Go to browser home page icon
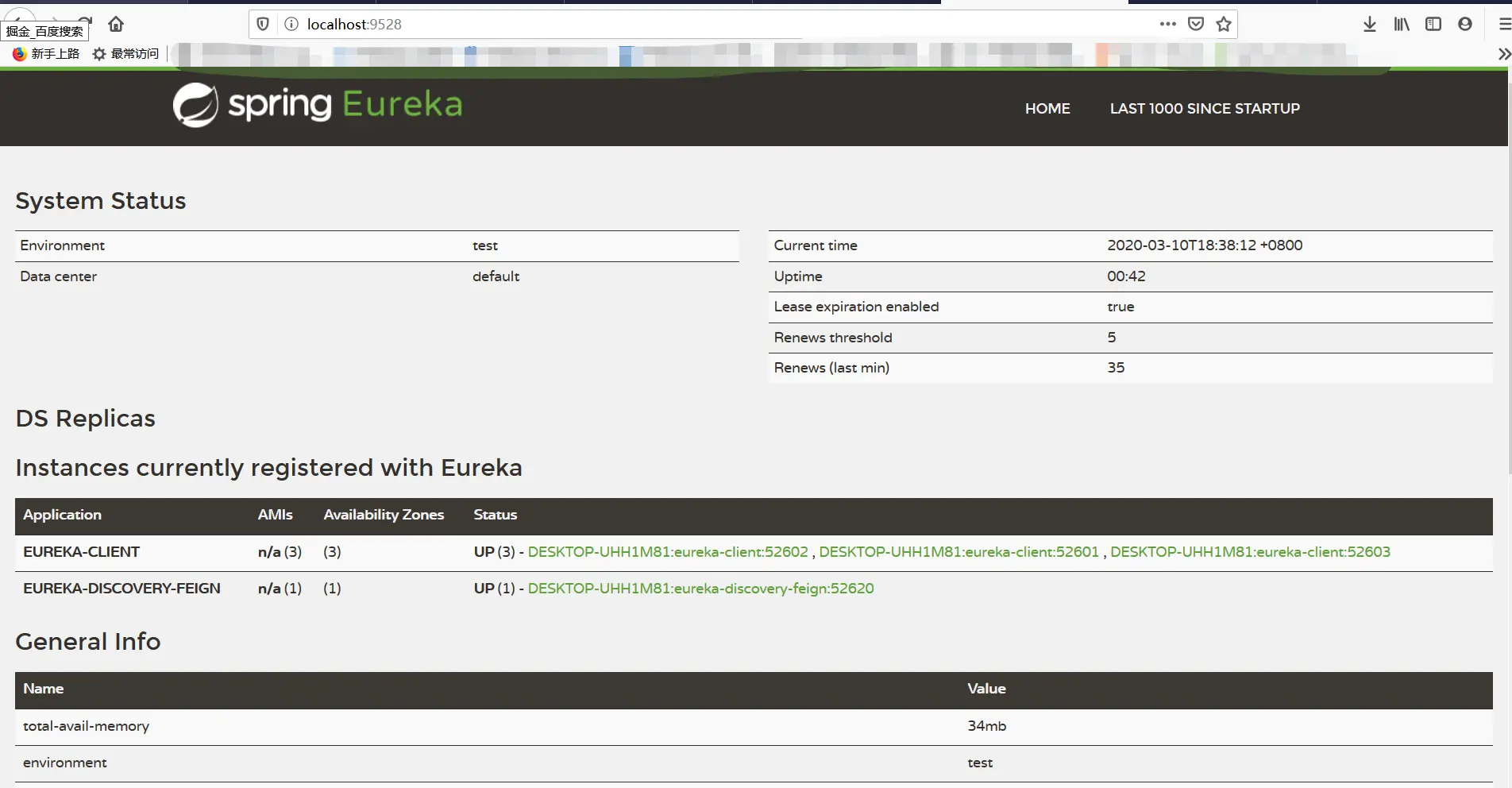Viewport: 1512px width, 788px height. 116,24
